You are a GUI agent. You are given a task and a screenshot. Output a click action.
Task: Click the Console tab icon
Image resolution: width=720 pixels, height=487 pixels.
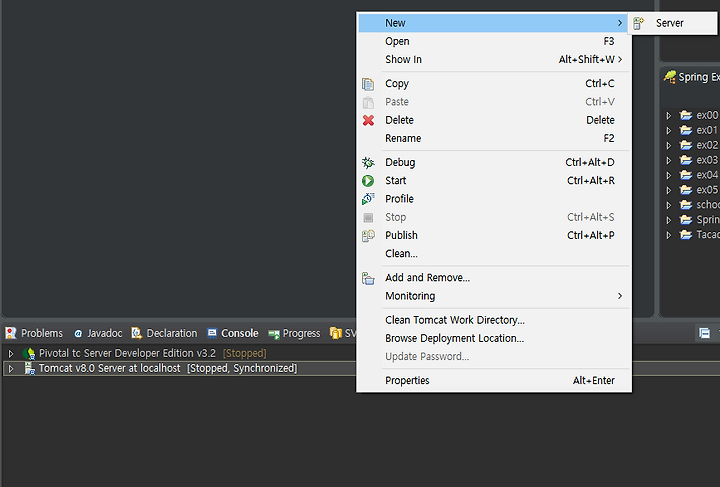(x=212, y=333)
